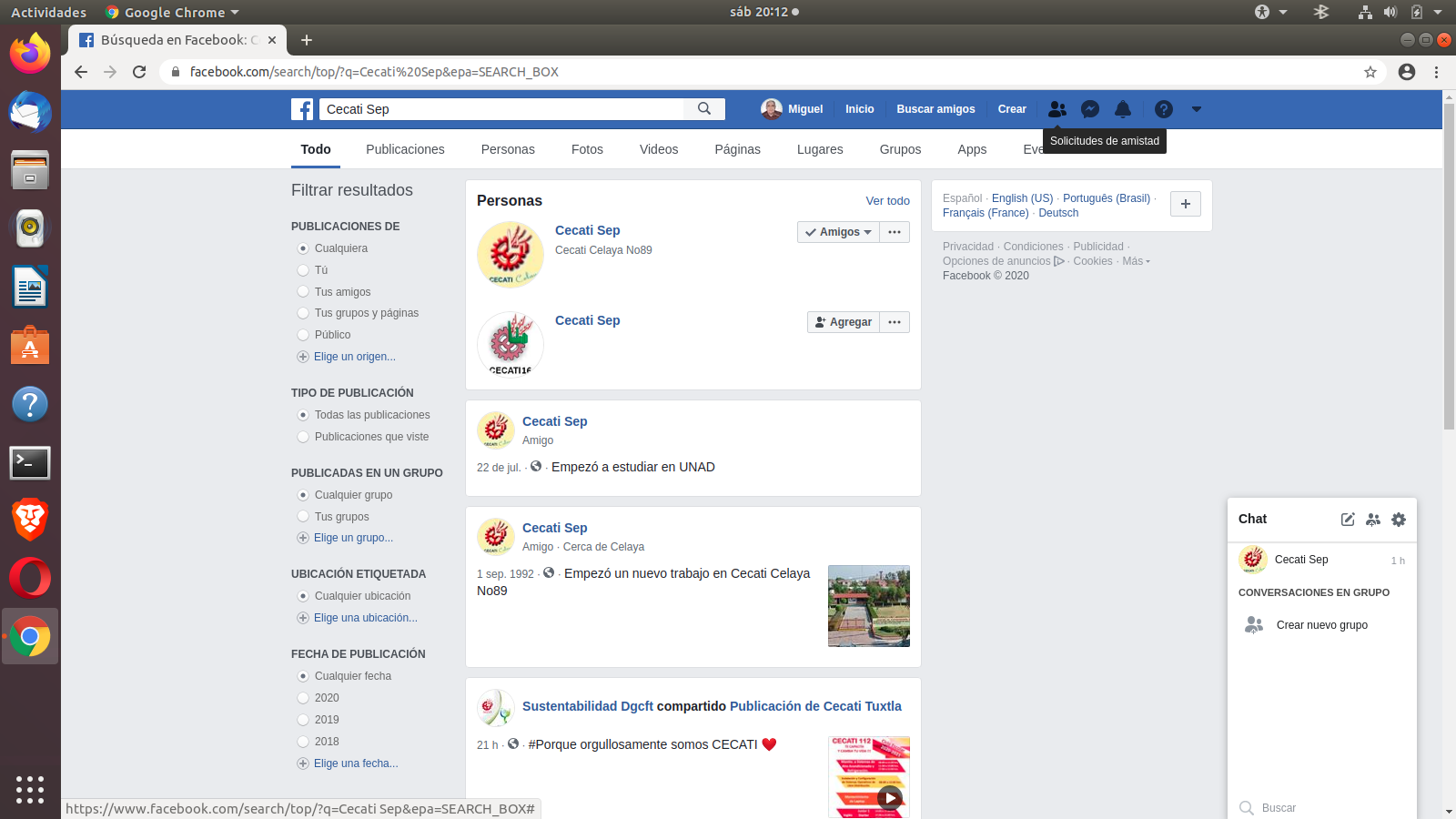This screenshot has width=1456, height=819.
Task: Open friend requests icon in header
Action: pyautogui.click(x=1057, y=109)
